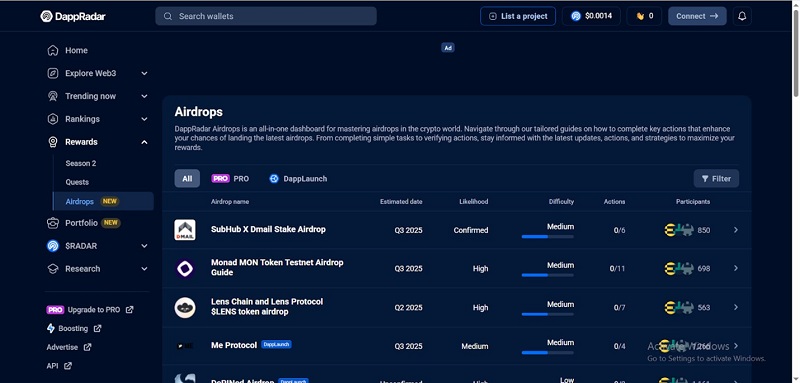
Task: Open the Filter button
Action: pyautogui.click(x=716, y=178)
